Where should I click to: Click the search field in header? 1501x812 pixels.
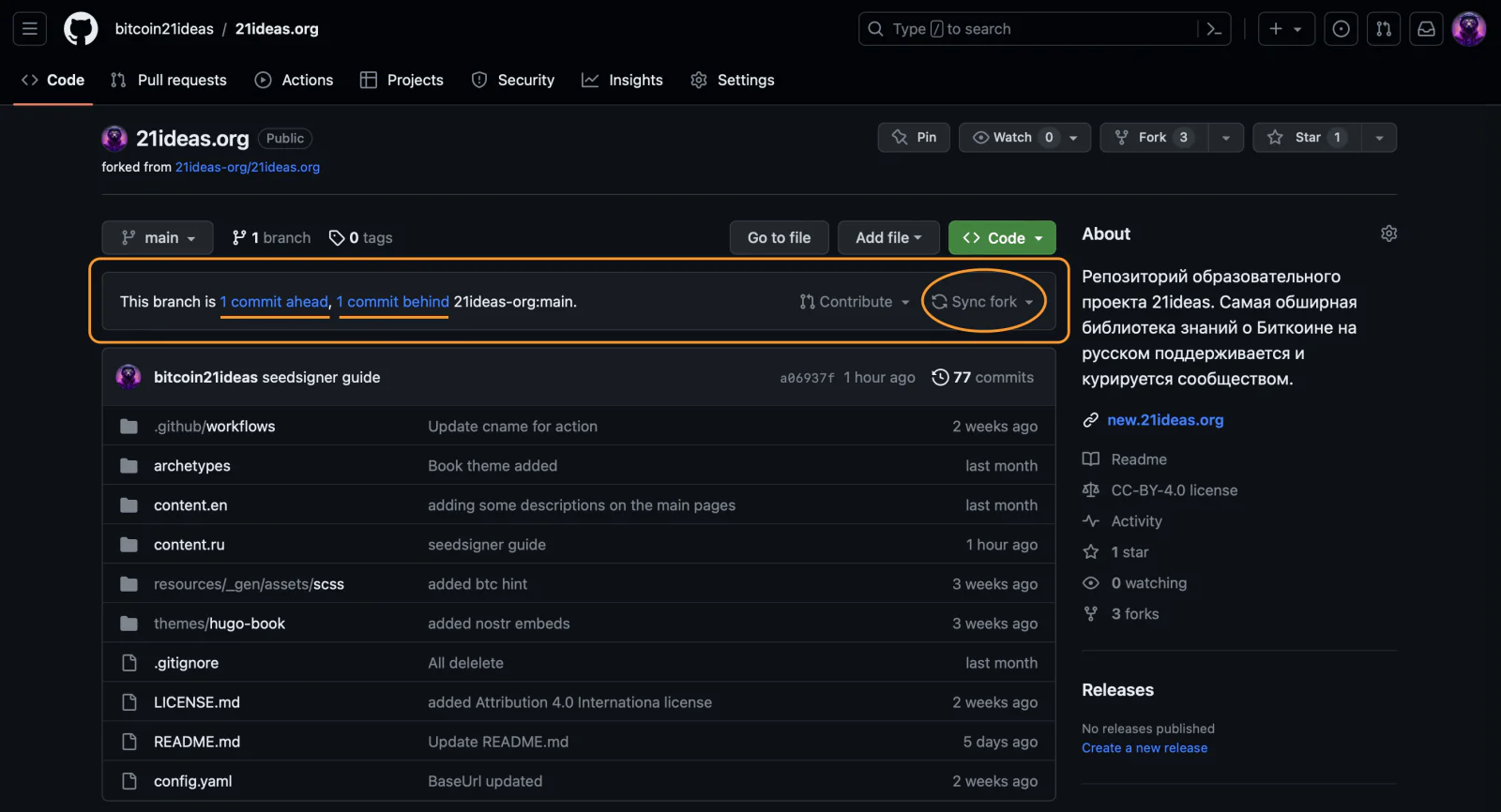click(1044, 29)
